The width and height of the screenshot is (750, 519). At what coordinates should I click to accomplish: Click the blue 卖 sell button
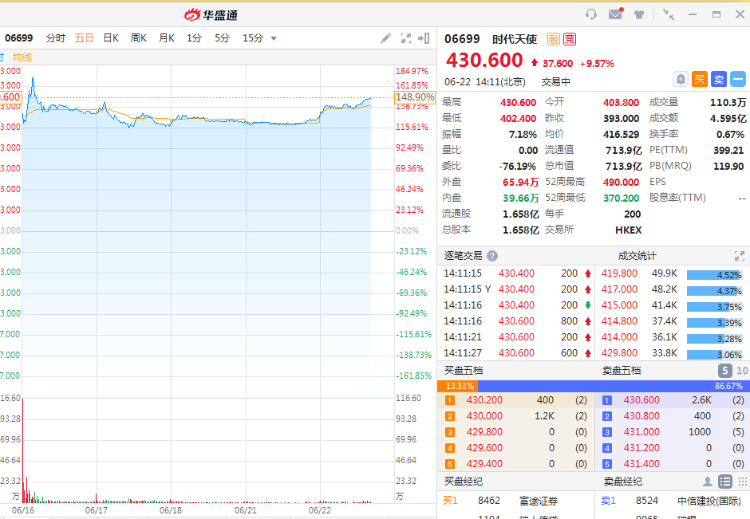718,79
